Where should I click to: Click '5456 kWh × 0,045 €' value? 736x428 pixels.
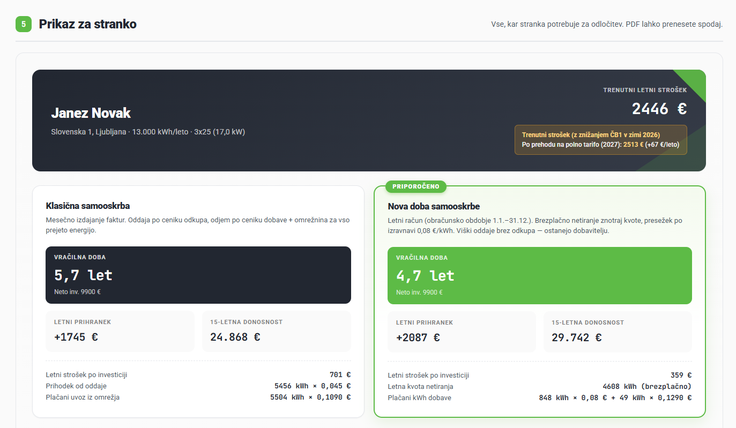[x=313, y=386]
